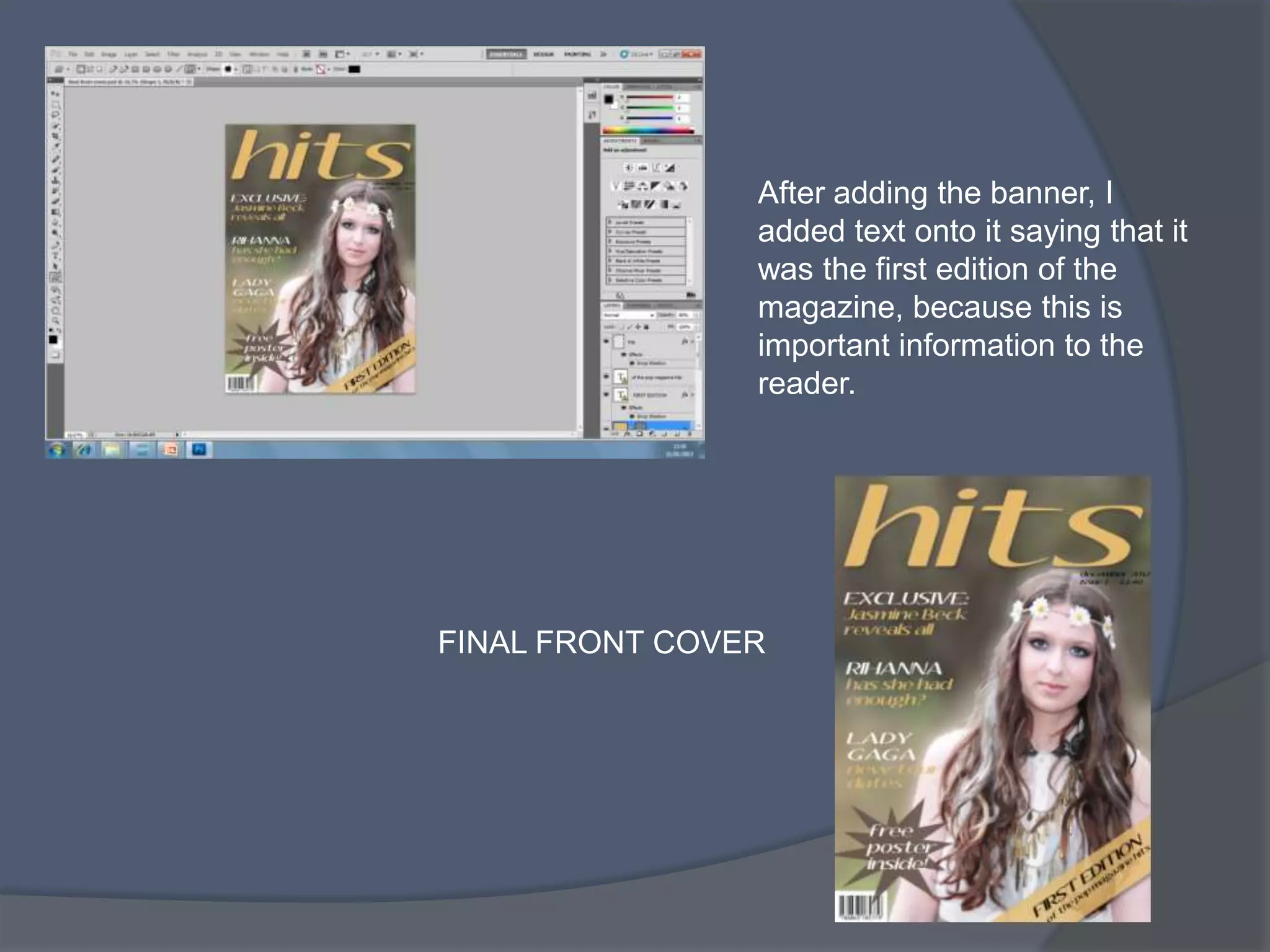This screenshot has height=952, width=1270.
Task: Click the Red slider in Color panel
Action: coord(650,97)
